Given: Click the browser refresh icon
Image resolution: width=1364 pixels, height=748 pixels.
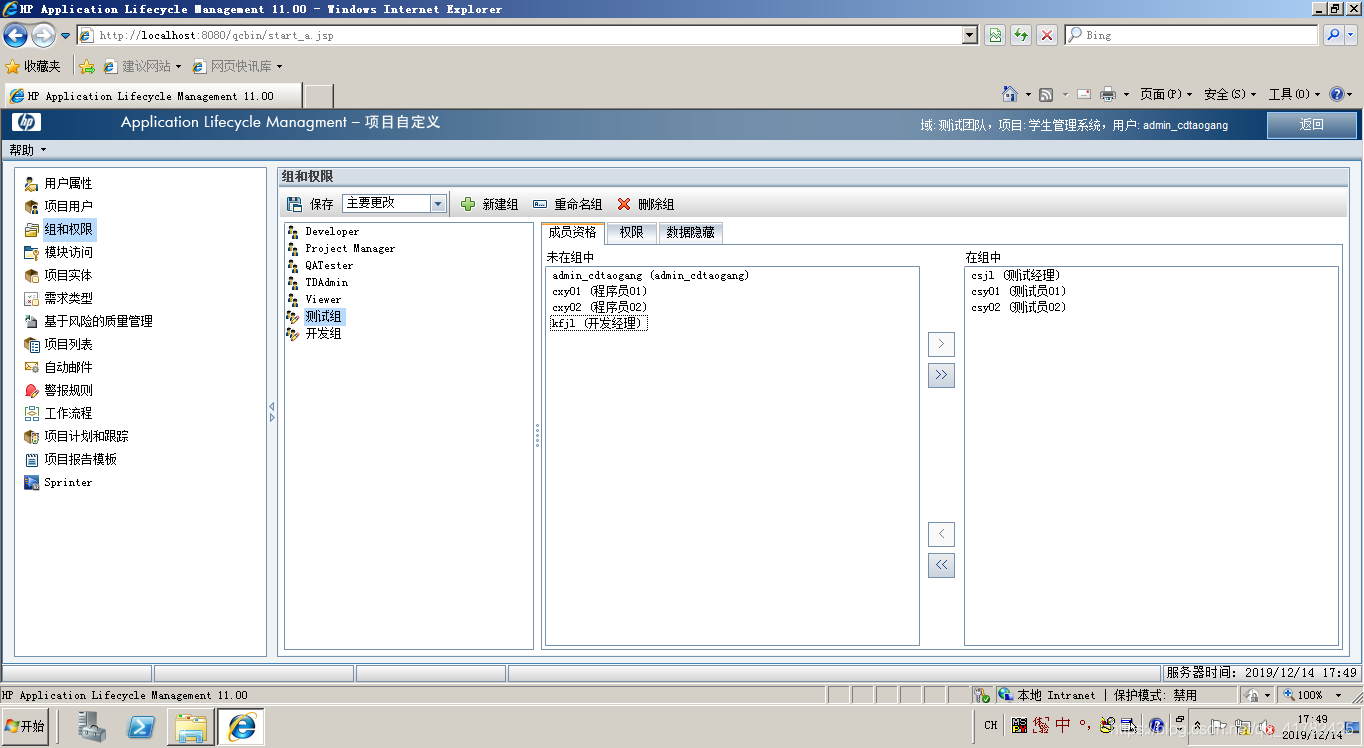Looking at the screenshot, I should tap(1020, 35).
